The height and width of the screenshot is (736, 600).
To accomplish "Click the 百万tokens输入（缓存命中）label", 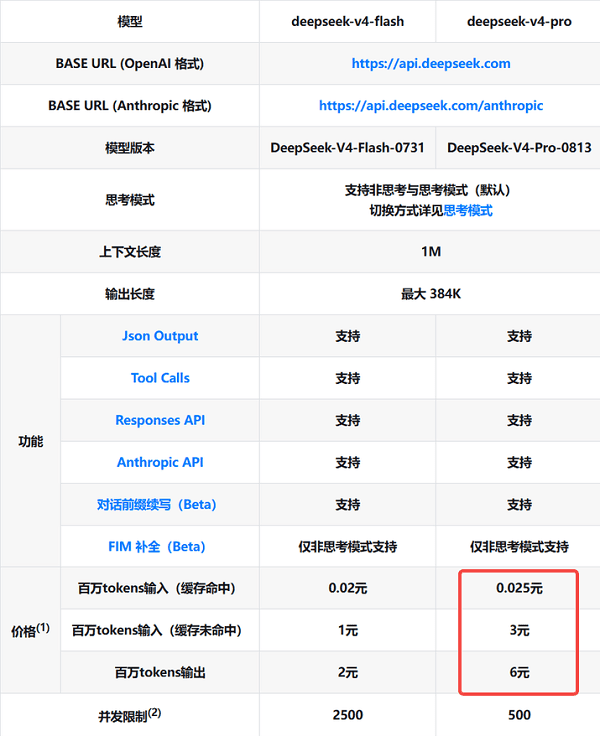I will coord(156,588).
